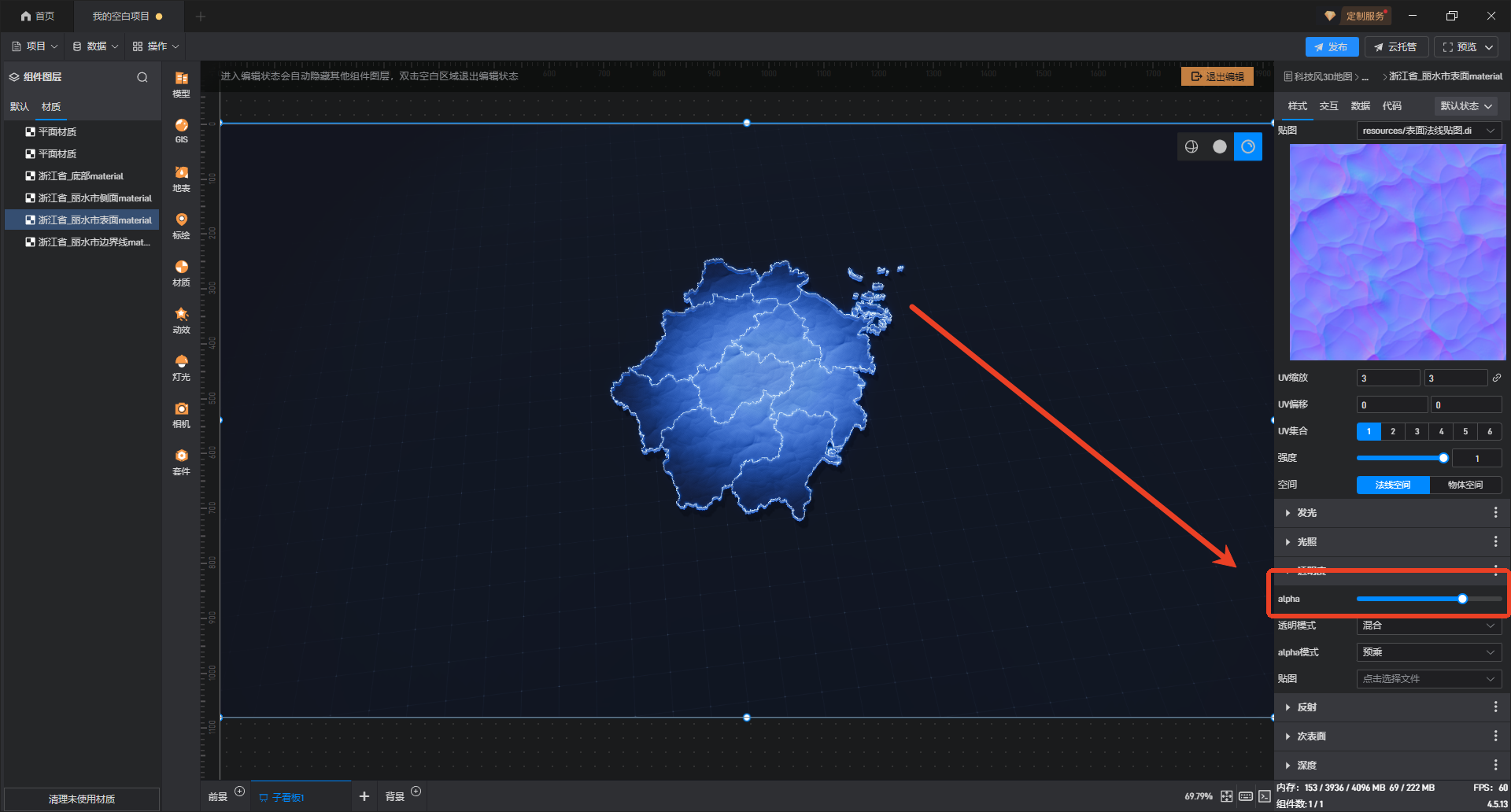Select the GIS component icon
Viewport: 1511px width, 812px height.
point(181,130)
